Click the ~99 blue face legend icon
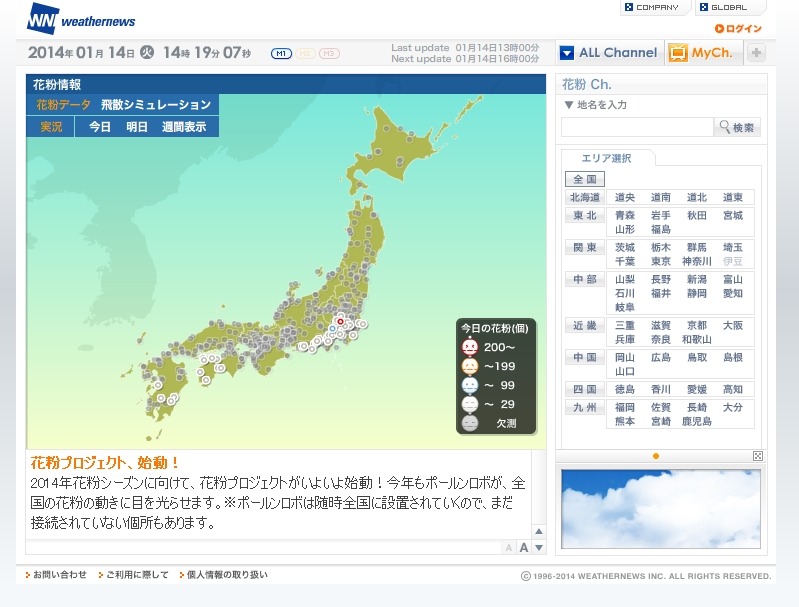The image size is (799, 607). [x=470, y=385]
